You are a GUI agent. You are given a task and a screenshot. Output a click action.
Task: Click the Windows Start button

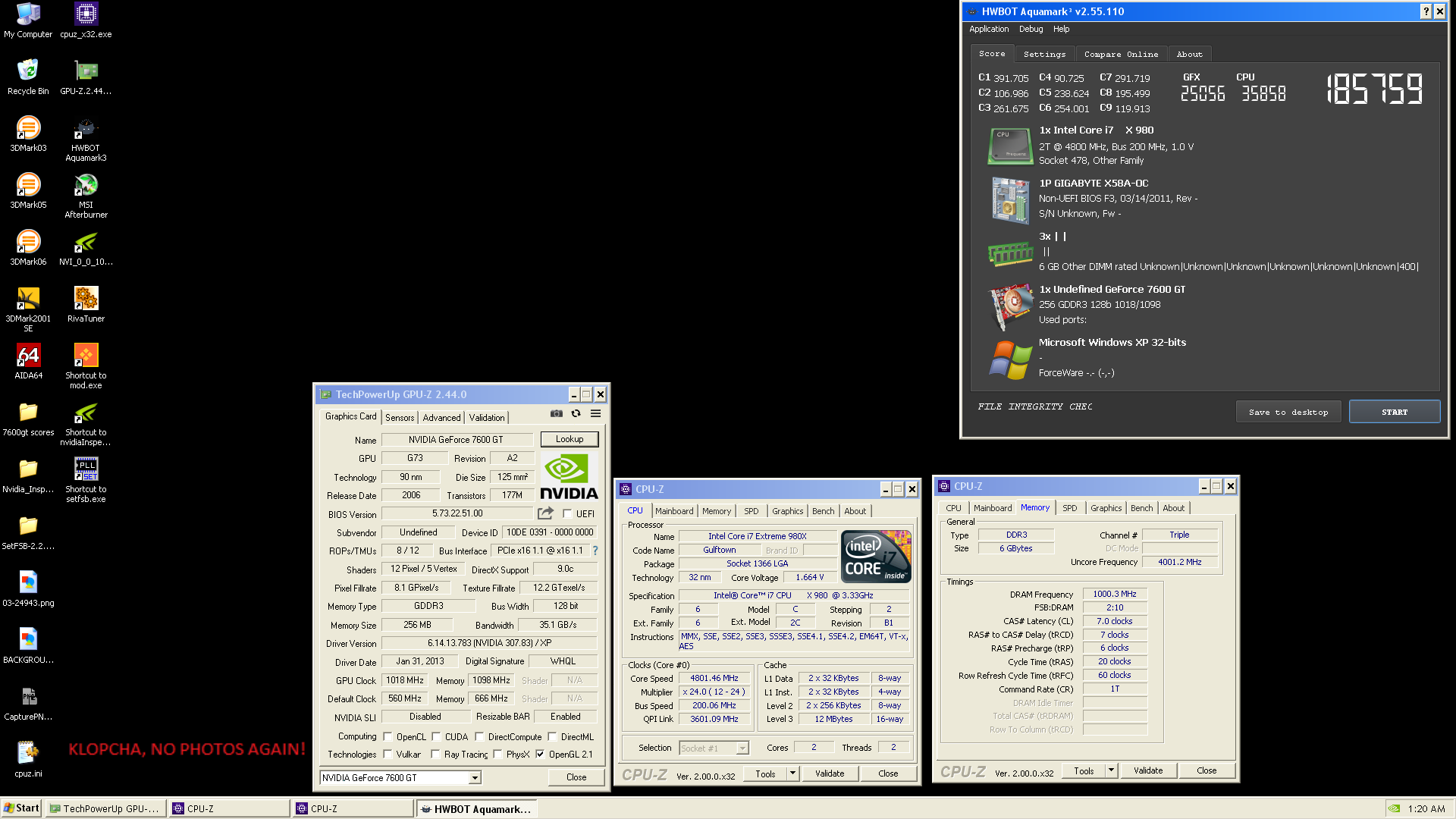(22, 808)
